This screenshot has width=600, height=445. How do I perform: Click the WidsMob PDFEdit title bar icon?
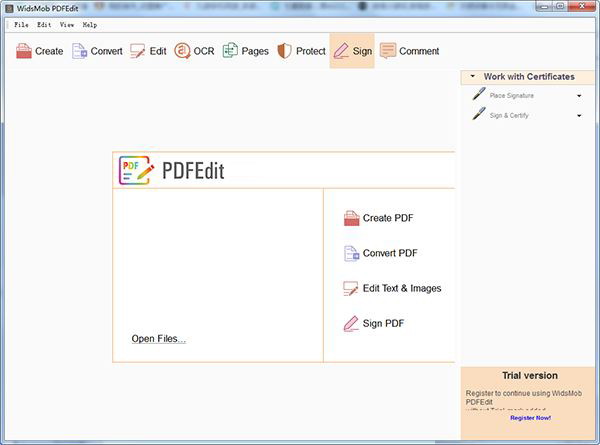pyautogui.click(x=9, y=8)
